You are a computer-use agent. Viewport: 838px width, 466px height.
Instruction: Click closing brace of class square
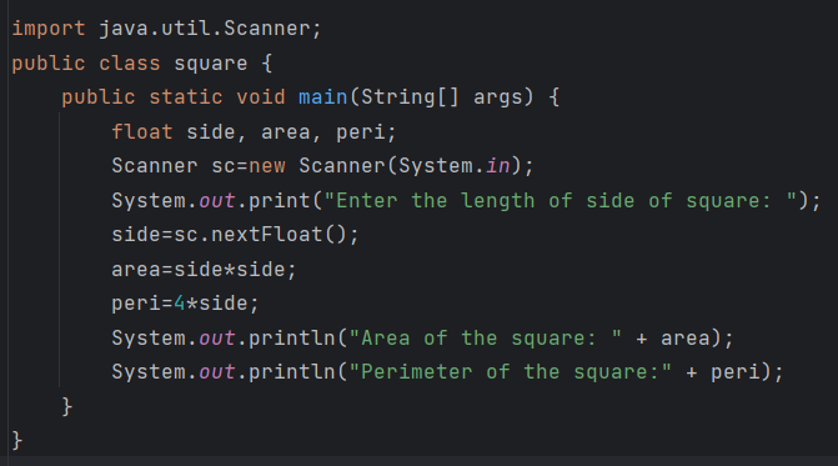click(17, 441)
